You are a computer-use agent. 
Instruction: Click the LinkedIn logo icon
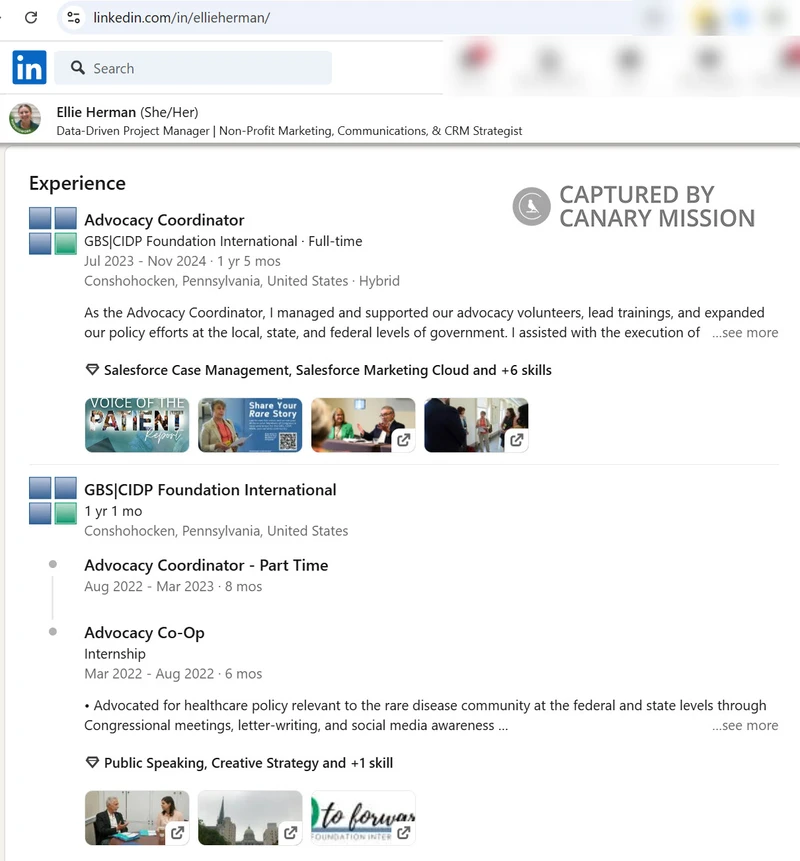coord(29,67)
